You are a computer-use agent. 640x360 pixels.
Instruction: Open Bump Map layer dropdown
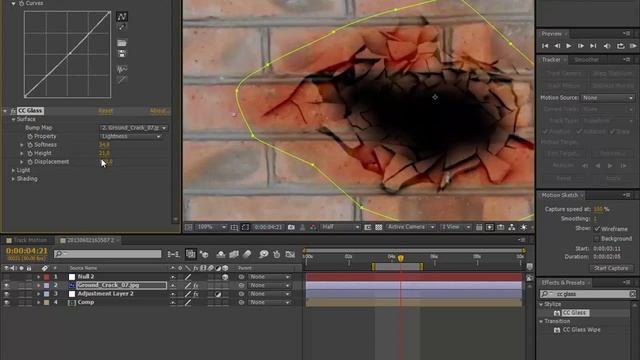(x=133, y=128)
